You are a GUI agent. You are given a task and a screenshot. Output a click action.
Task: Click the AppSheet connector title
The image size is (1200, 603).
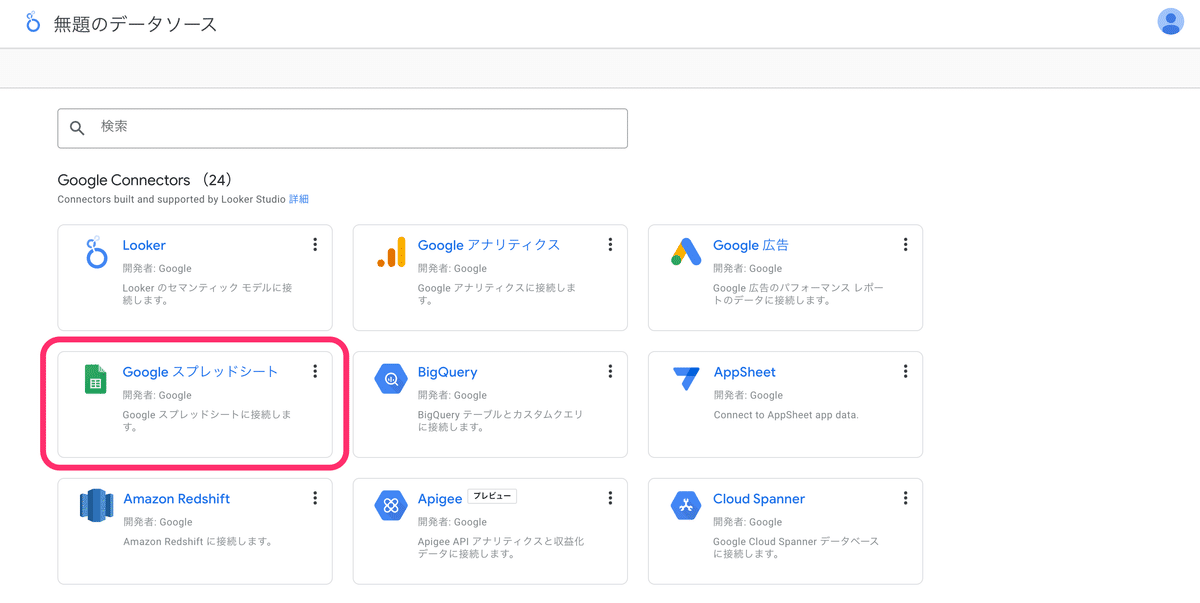coord(744,372)
